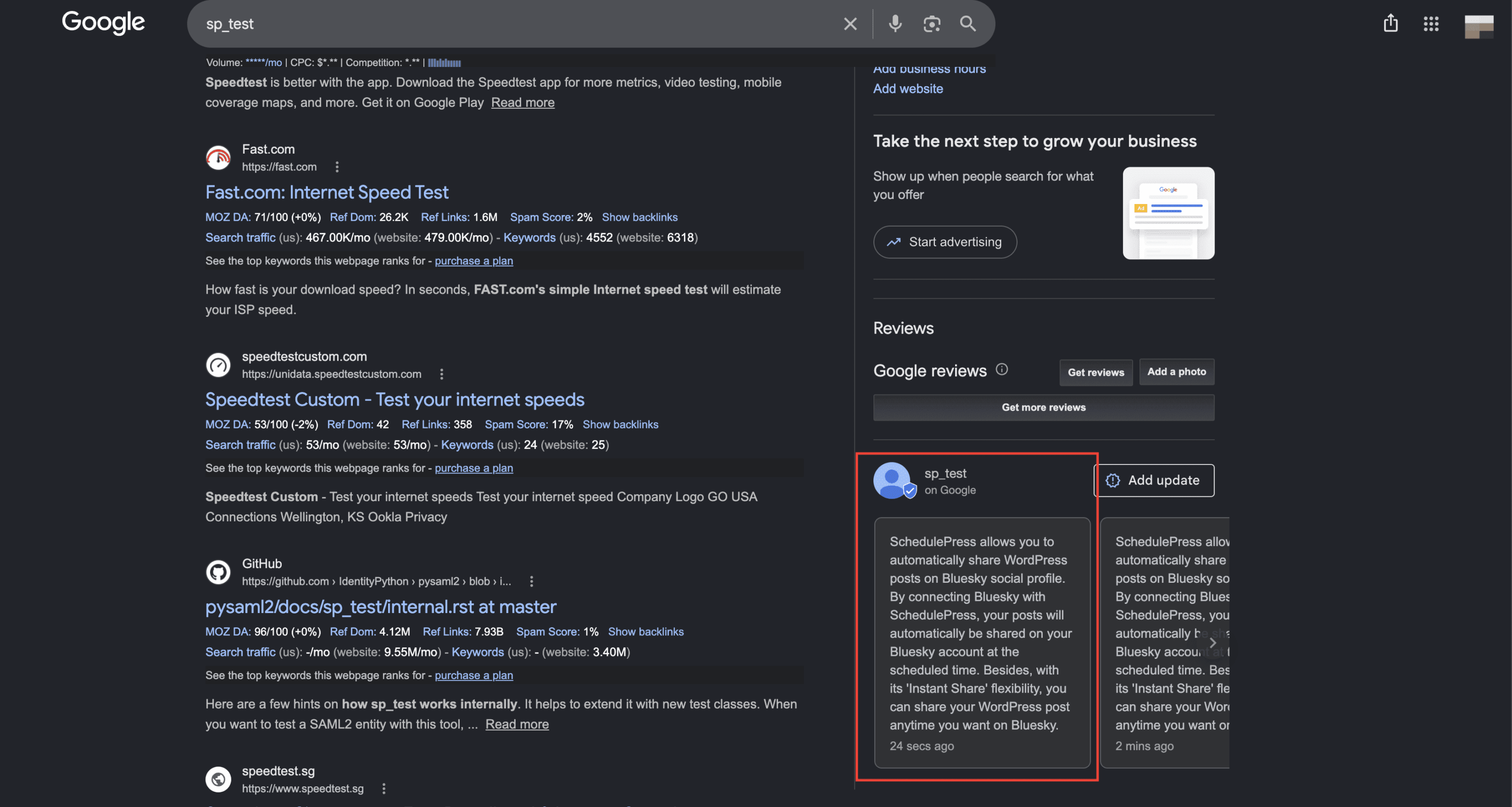Open the share icon at top right

tap(1391, 24)
